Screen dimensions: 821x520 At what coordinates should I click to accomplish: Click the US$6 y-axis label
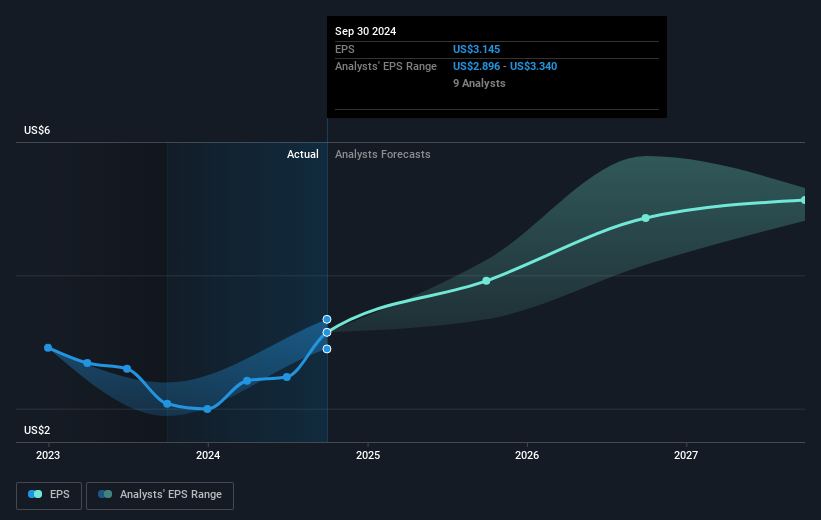37,130
